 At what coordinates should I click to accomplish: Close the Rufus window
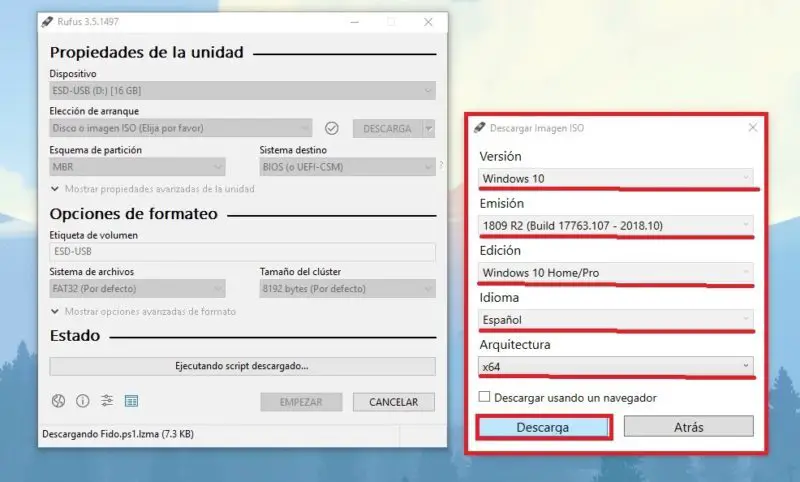tap(428, 22)
